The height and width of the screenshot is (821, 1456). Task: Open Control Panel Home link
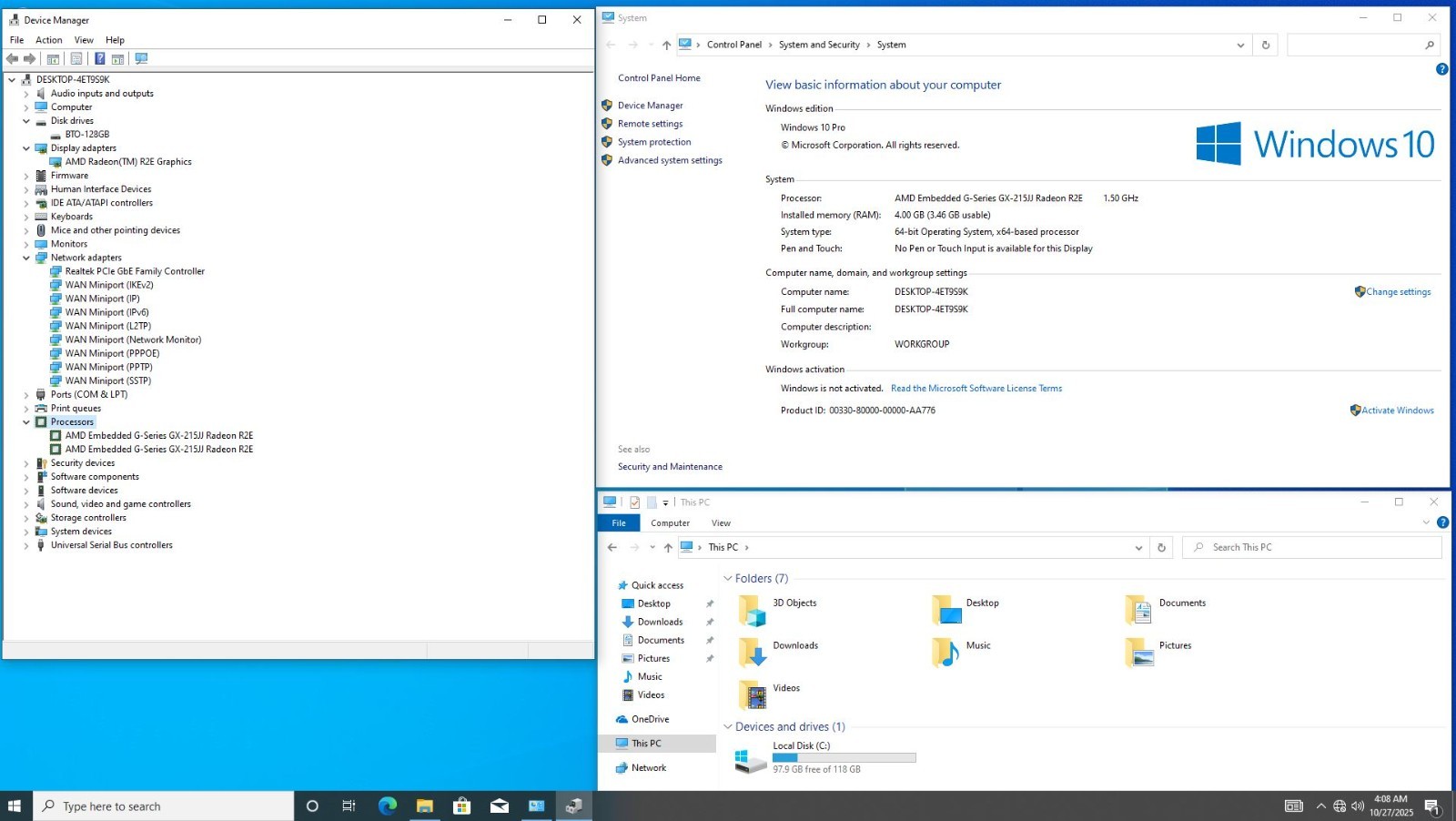tap(659, 78)
